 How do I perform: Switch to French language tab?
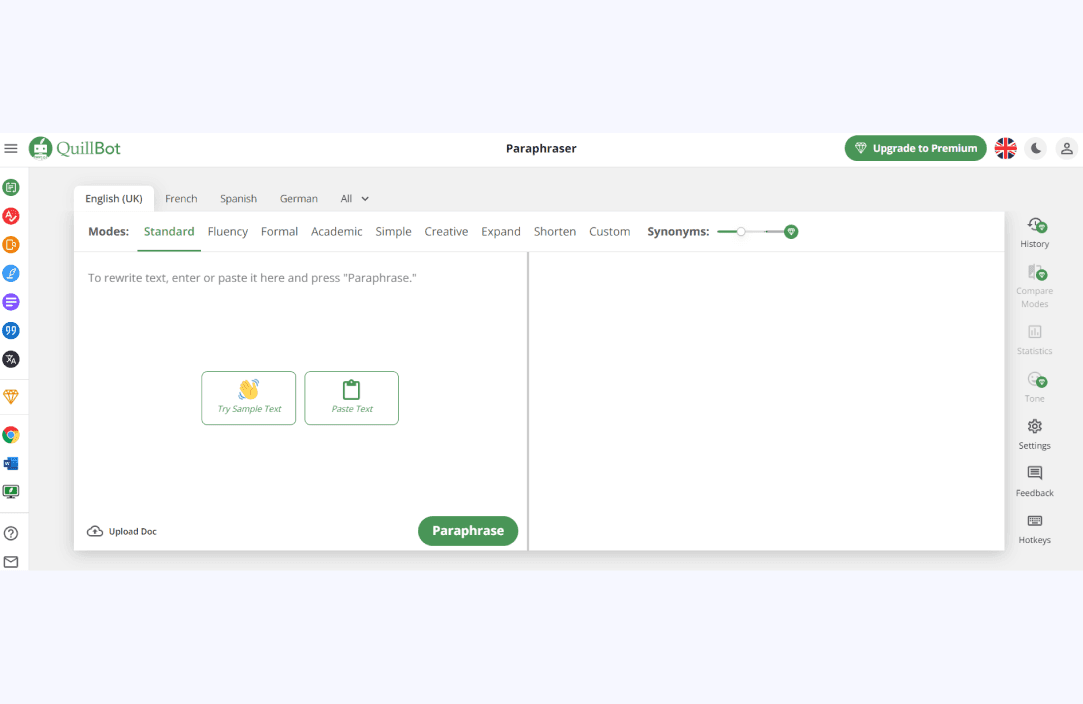pos(181,199)
